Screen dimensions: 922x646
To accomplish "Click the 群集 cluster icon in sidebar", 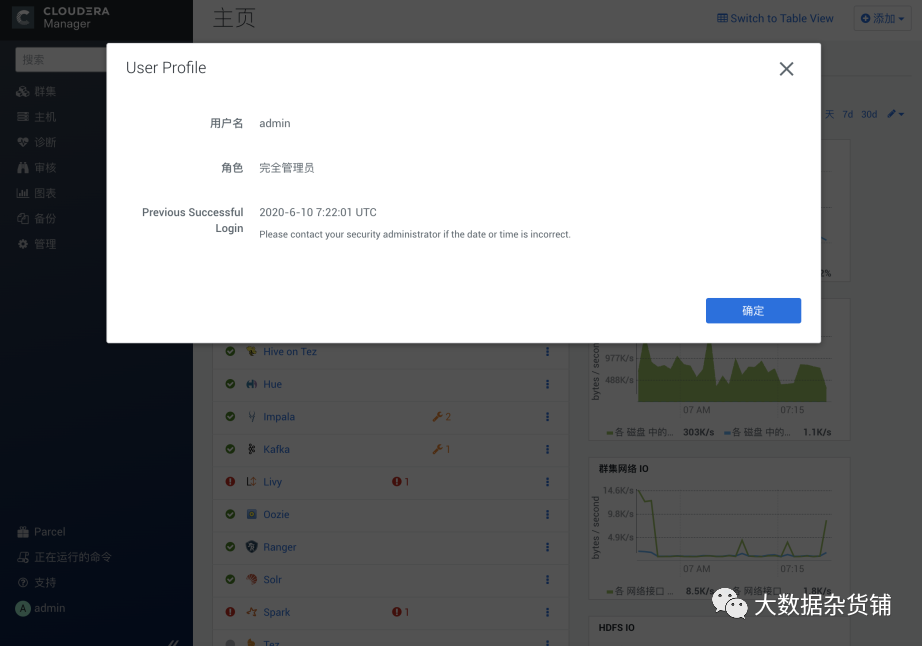I will click(x=22, y=92).
